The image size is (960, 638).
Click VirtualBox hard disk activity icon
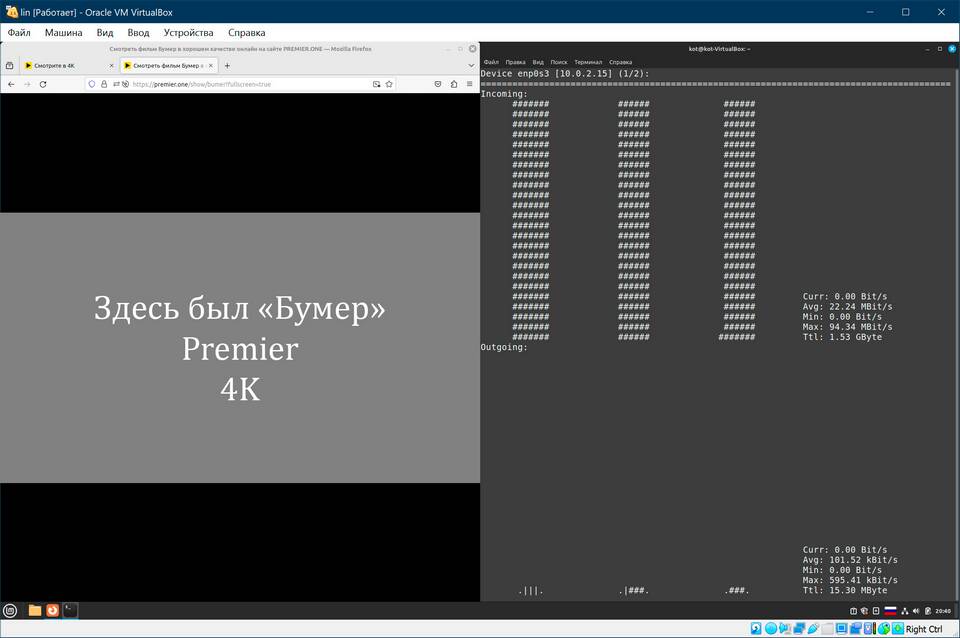click(756, 629)
